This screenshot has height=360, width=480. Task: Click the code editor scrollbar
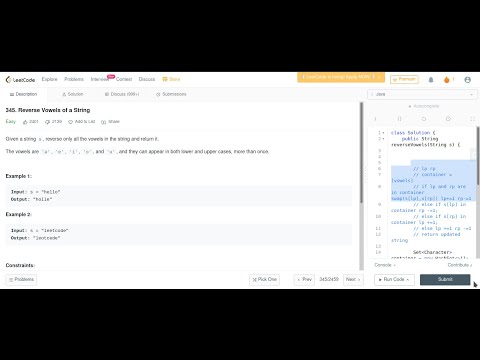coord(478,156)
